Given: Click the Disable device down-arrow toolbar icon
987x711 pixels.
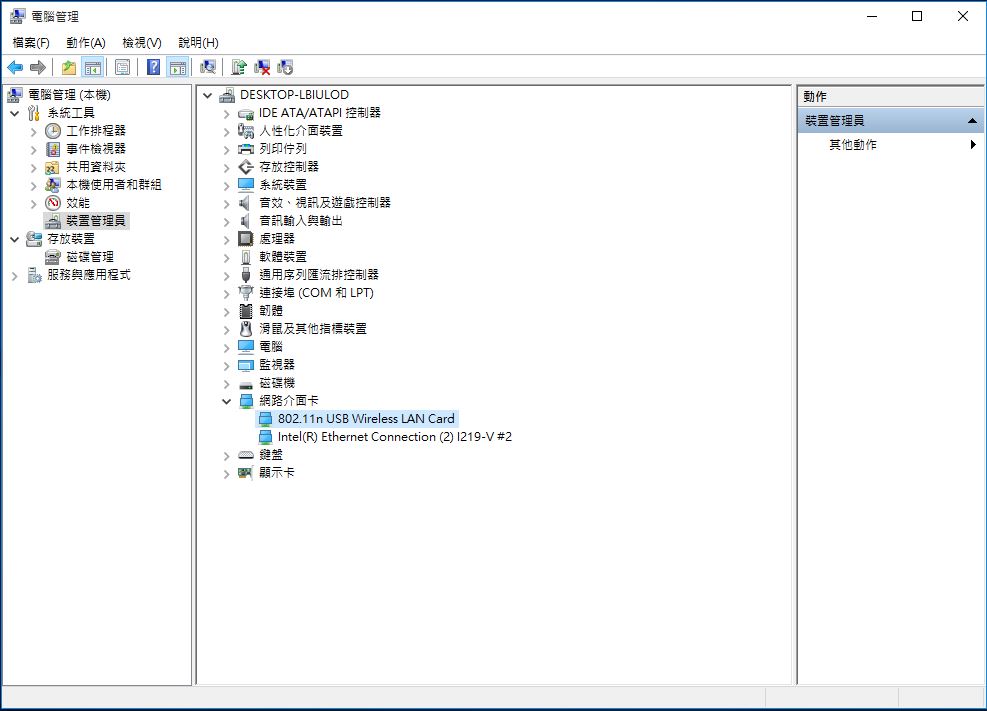Looking at the screenshot, I should (x=285, y=67).
